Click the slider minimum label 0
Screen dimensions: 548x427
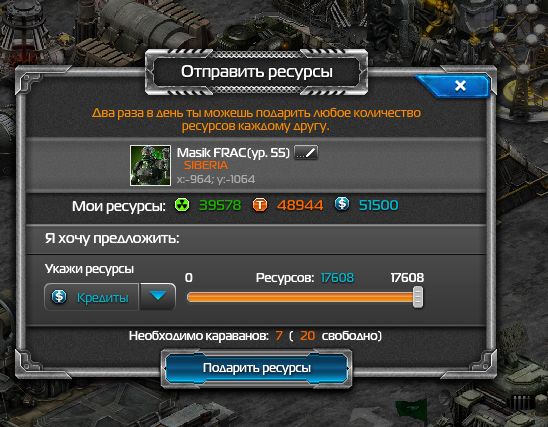(x=189, y=278)
